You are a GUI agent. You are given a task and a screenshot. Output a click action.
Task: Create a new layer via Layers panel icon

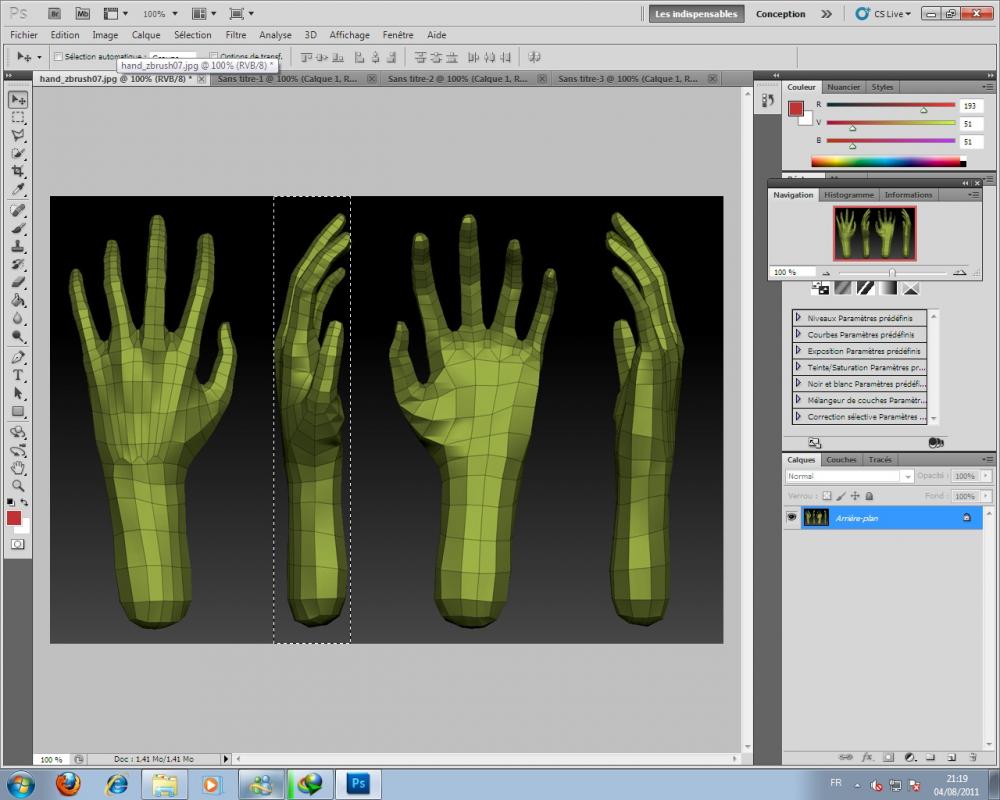click(949, 757)
